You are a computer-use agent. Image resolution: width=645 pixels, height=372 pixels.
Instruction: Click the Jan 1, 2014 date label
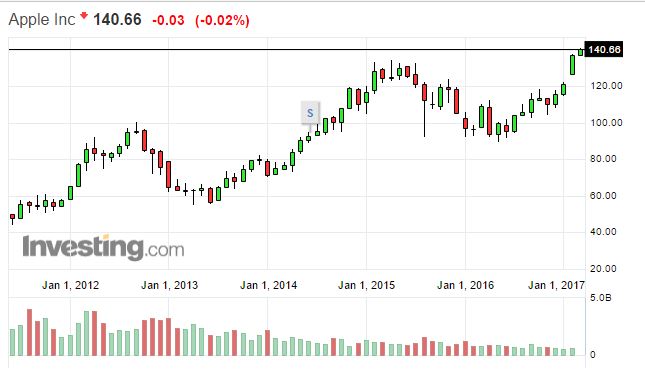tap(269, 285)
